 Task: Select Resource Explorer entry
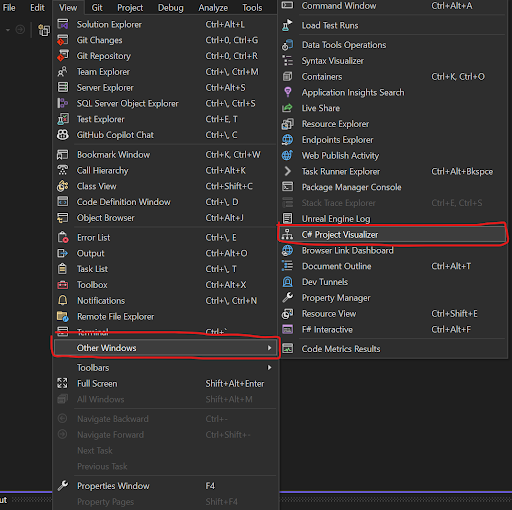[392, 124]
